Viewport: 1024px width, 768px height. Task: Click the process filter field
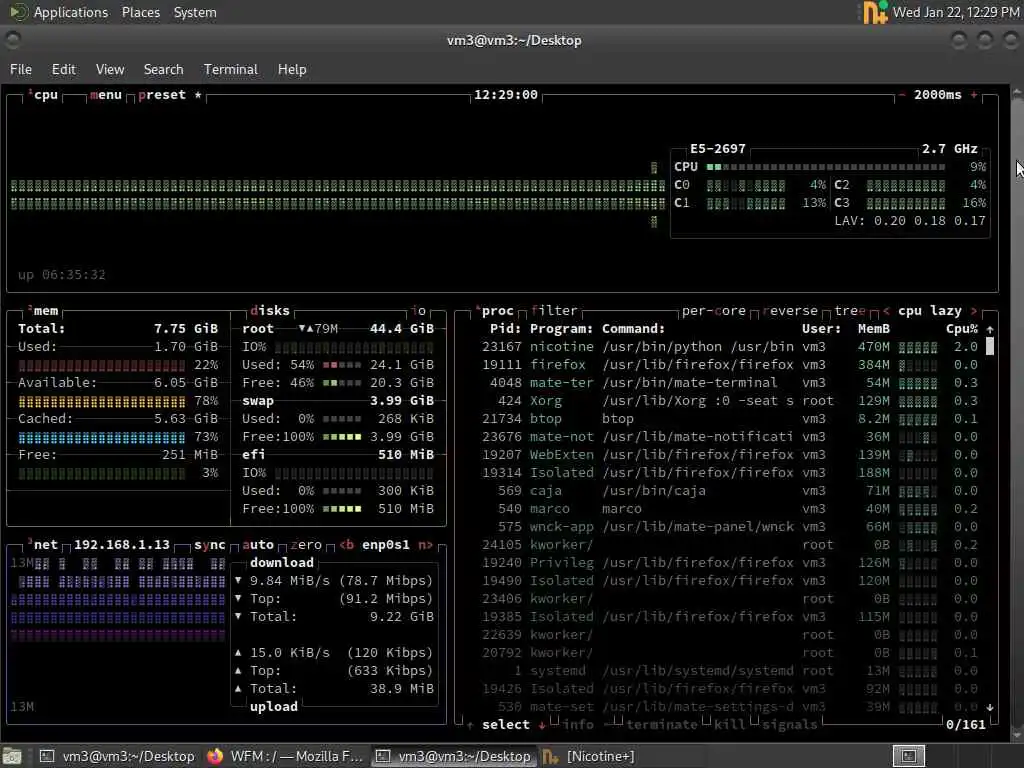(x=554, y=311)
